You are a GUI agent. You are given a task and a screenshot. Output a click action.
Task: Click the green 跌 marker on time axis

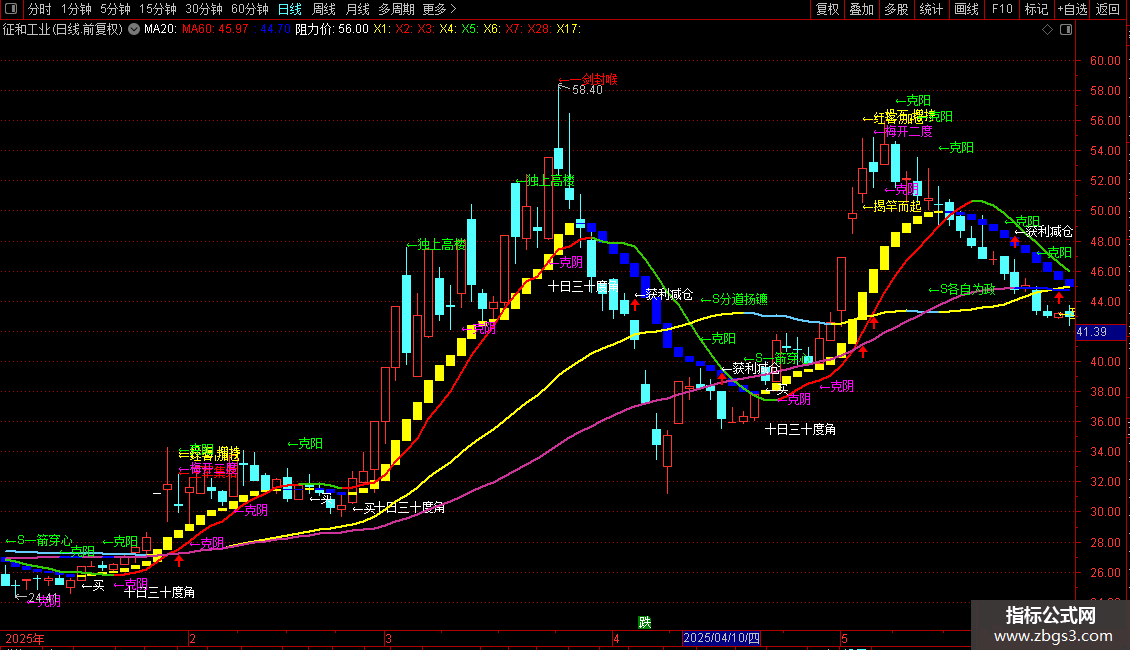(644, 623)
